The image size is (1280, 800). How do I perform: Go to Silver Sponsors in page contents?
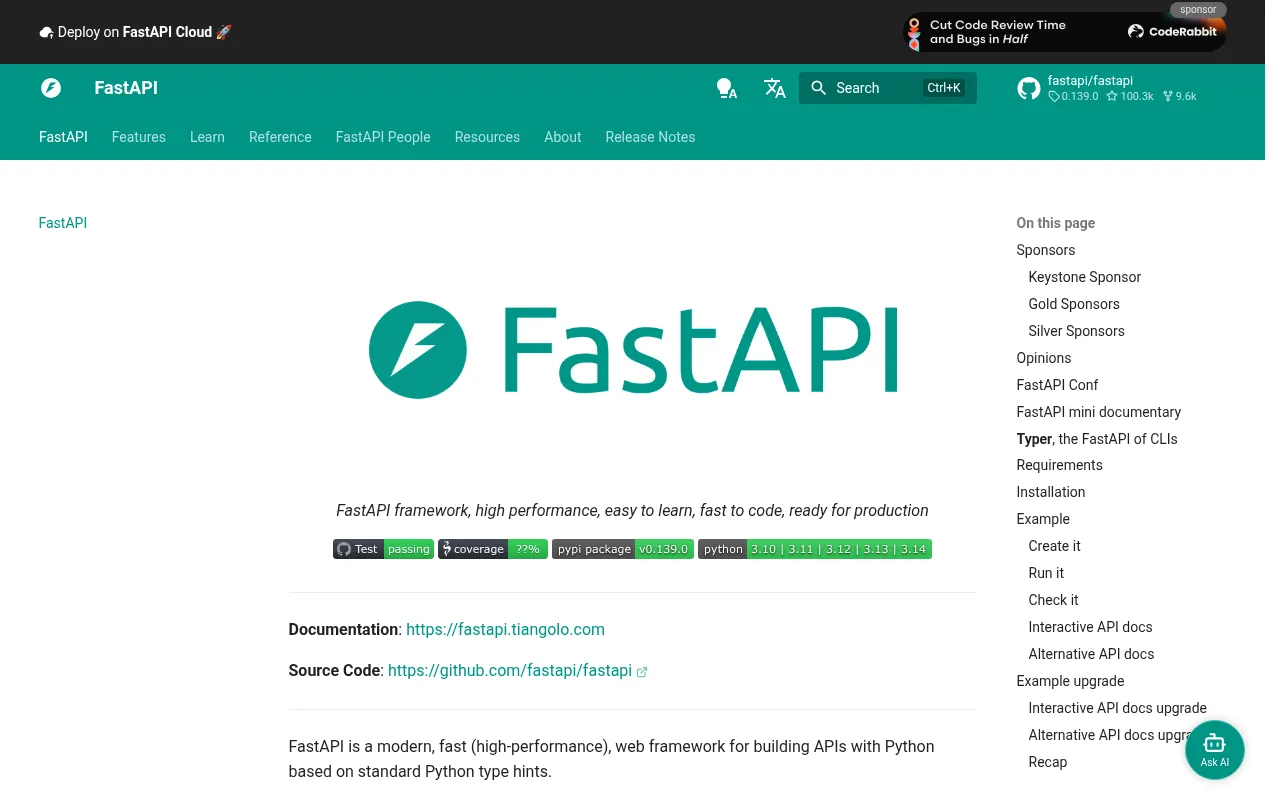pos(1077,331)
